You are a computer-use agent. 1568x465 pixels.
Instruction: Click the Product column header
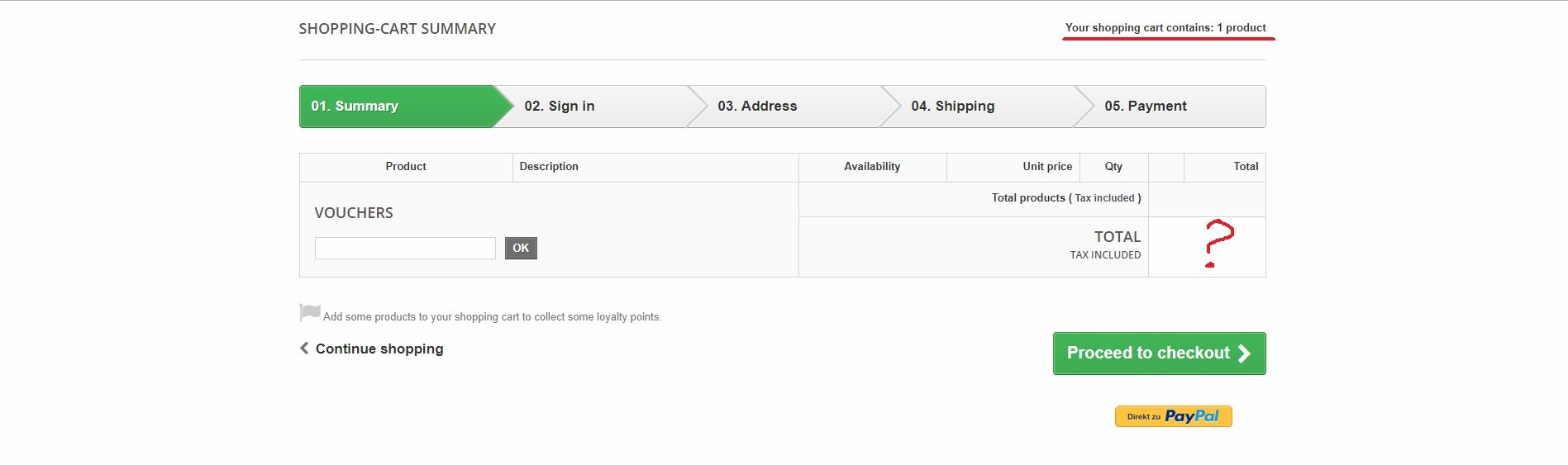[x=406, y=167]
